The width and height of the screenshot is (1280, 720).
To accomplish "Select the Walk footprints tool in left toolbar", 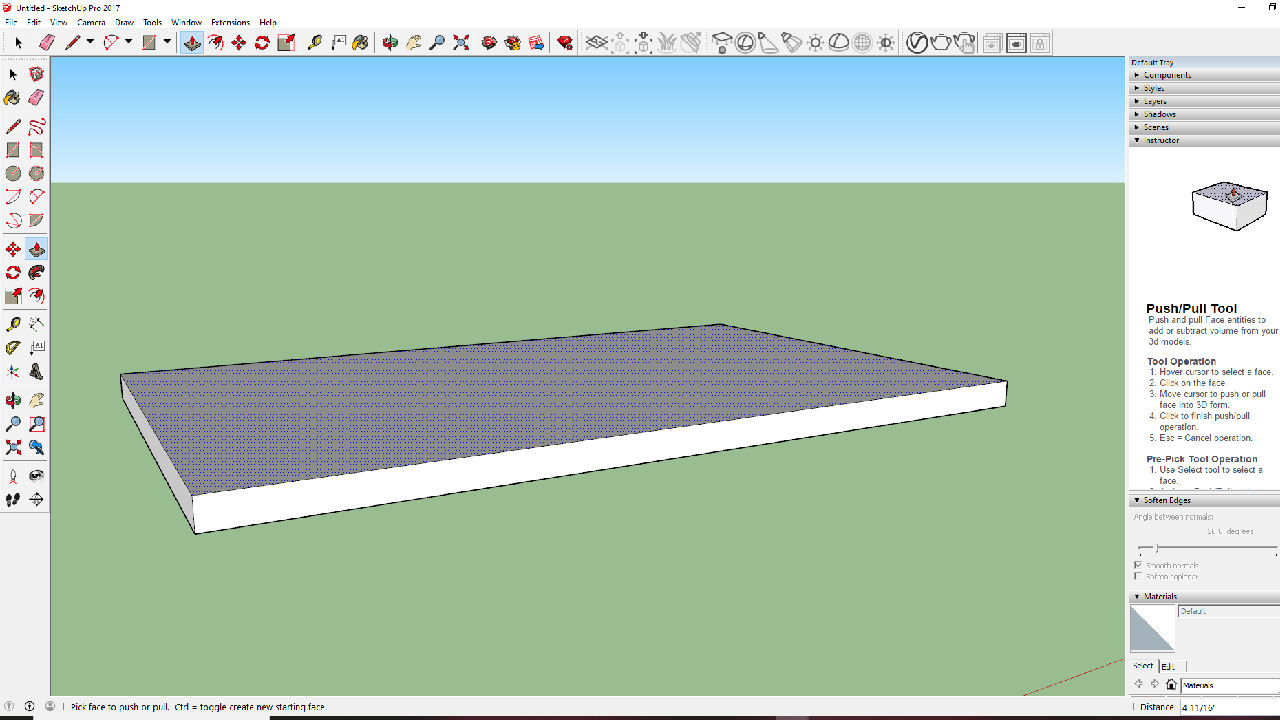I will click(x=13, y=499).
